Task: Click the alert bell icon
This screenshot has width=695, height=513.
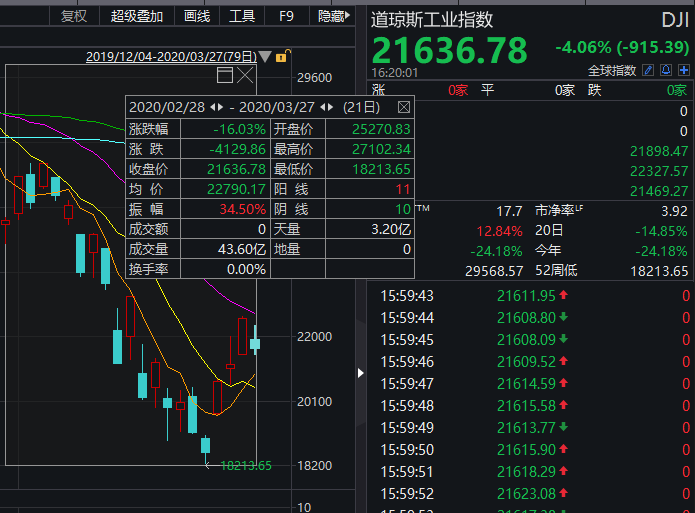Action: pyautogui.click(x=666, y=70)
